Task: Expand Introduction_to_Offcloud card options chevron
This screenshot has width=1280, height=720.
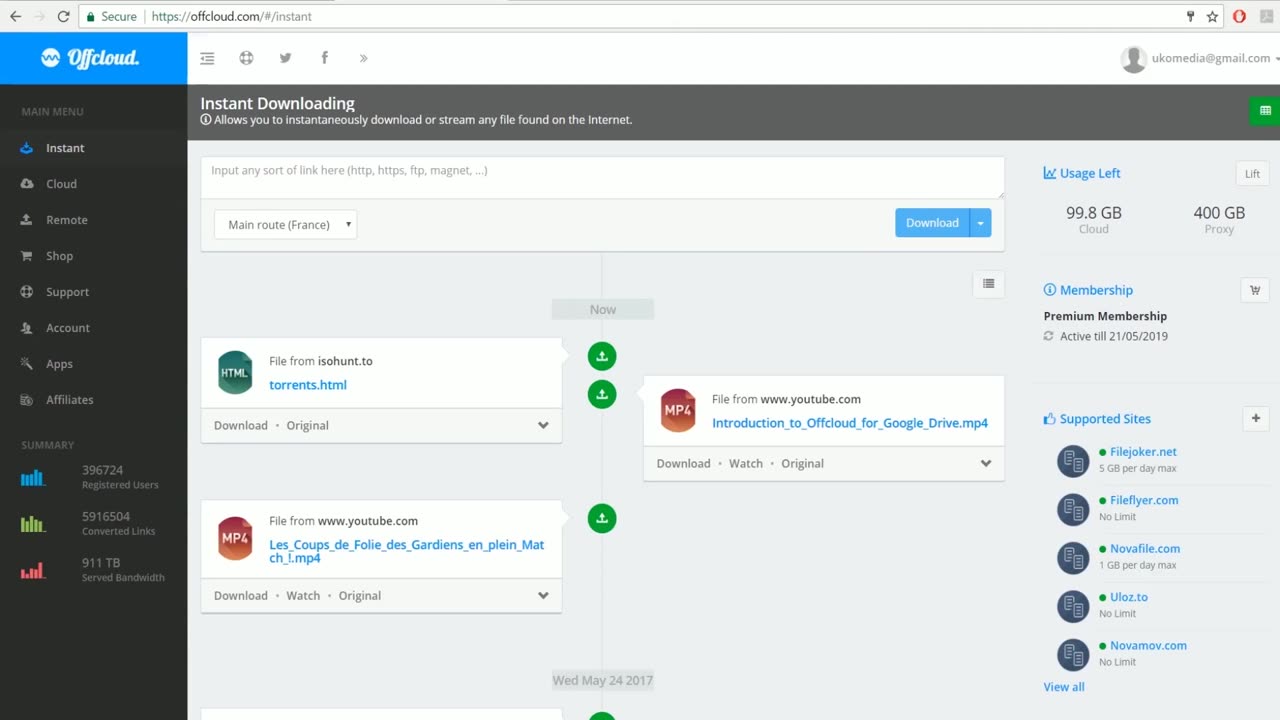Action: (x=986, y=463)
